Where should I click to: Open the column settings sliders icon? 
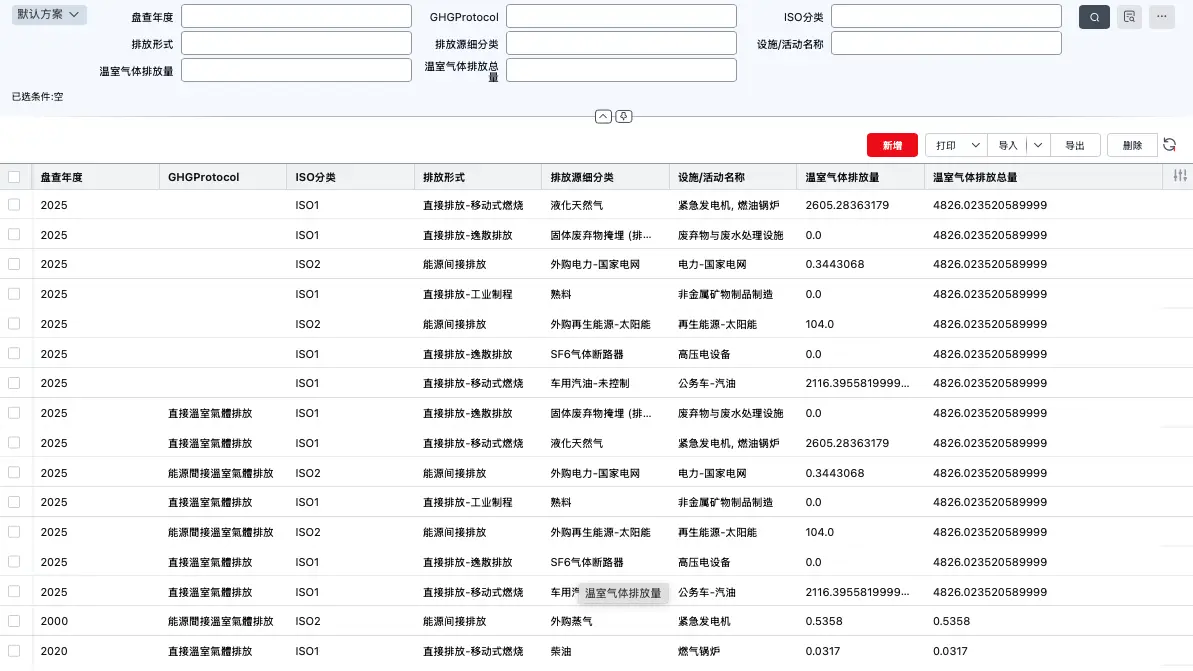pyautogui.click(x=1180, y=177)
